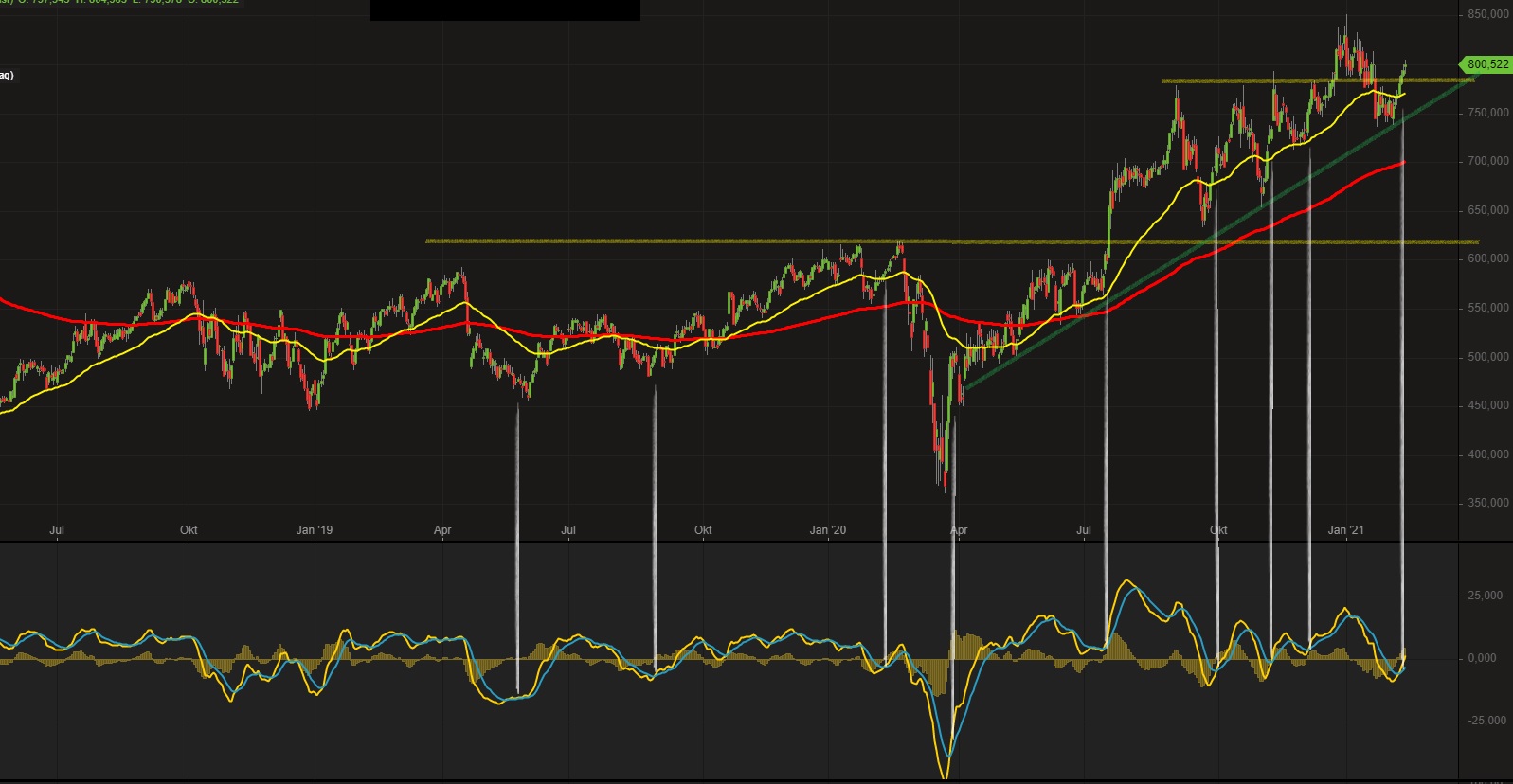The width and height of the screenshot is (1513, 784).
Task: Click the Jan '20 date label
Action: (x=828, y=530)
